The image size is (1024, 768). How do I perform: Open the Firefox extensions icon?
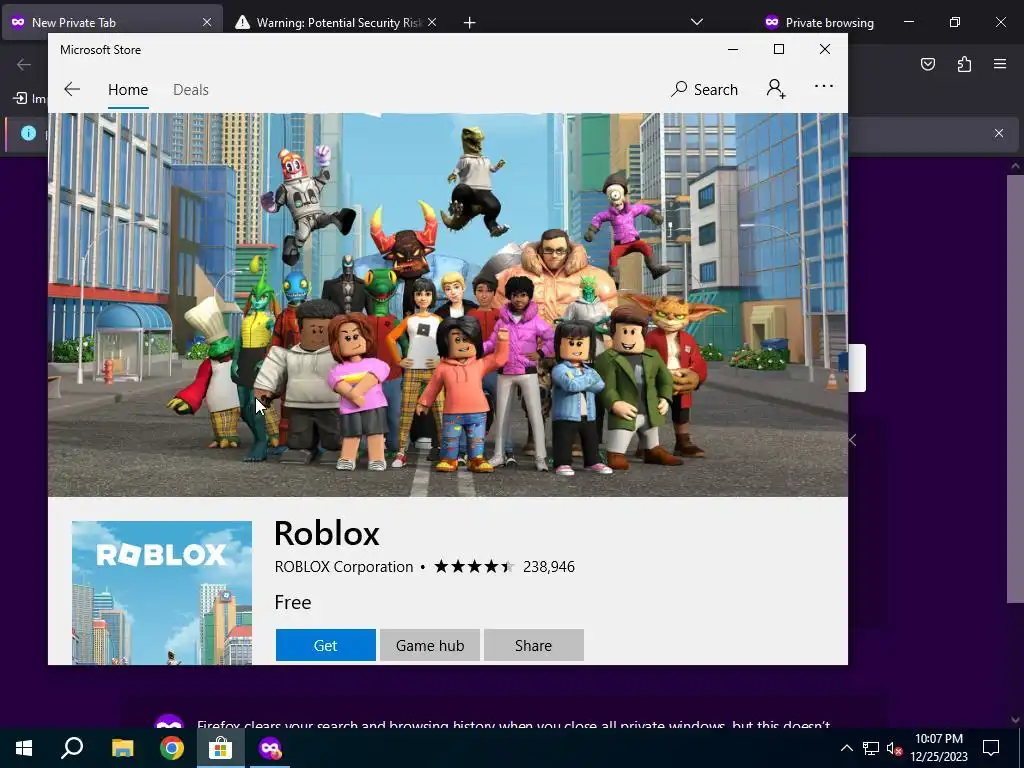[x=964, y=64]
